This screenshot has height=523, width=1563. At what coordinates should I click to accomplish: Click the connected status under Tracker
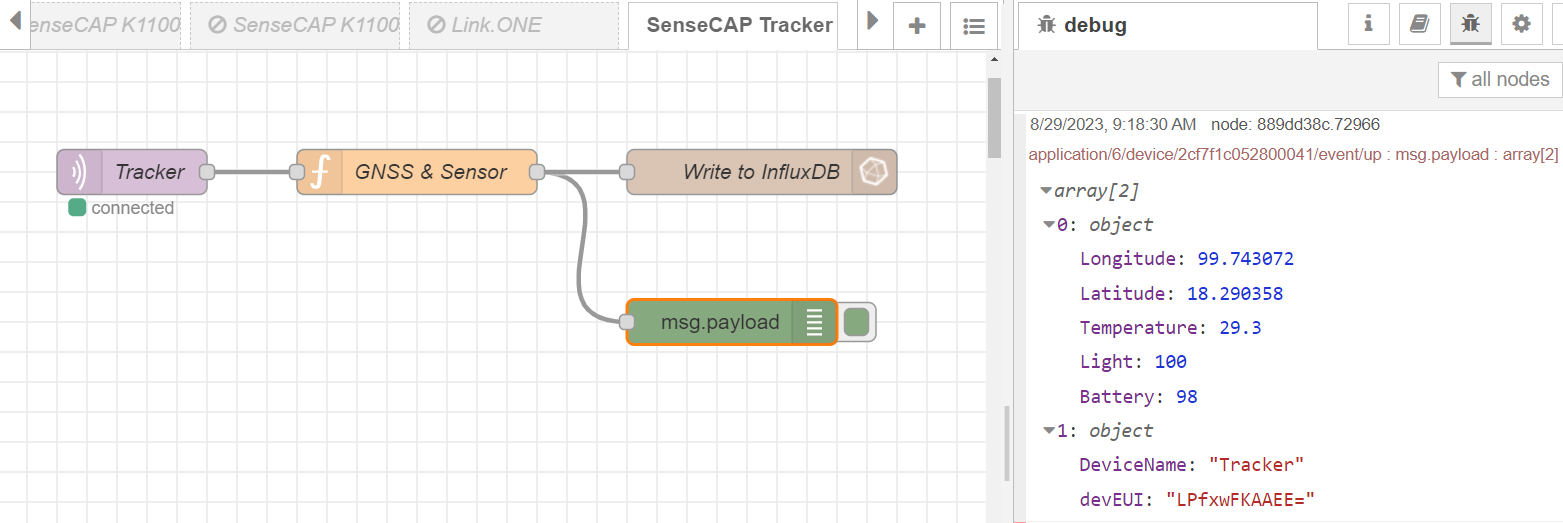point(121,208)
